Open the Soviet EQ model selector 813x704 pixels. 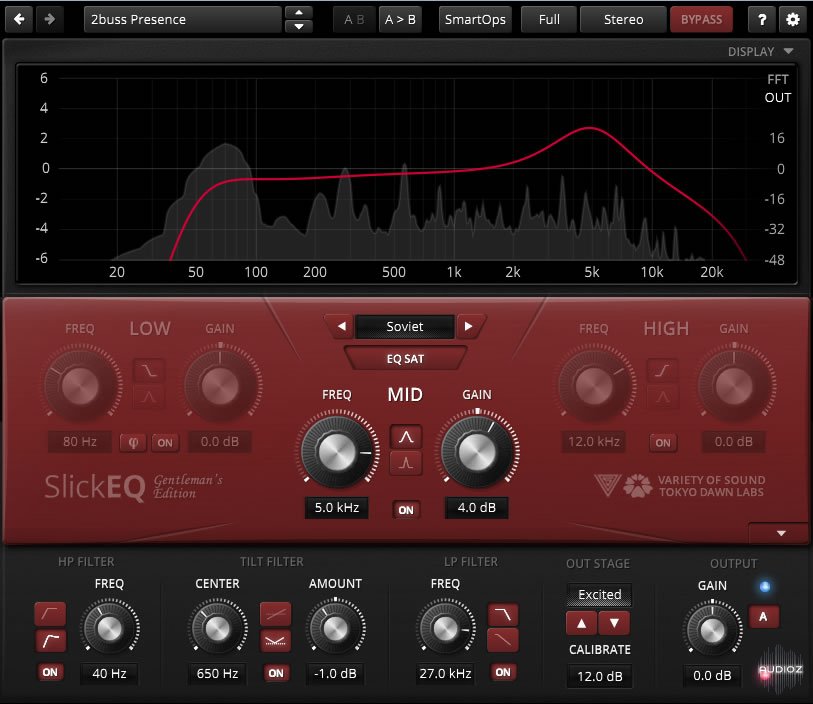click(x=405, y=327)
